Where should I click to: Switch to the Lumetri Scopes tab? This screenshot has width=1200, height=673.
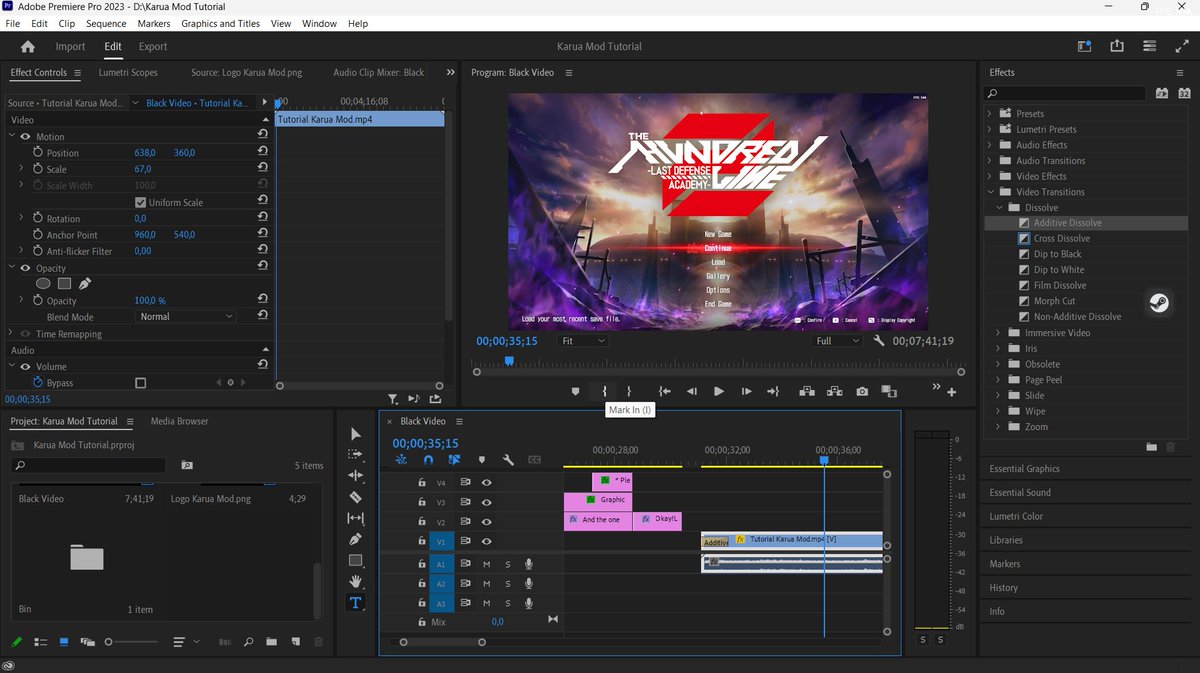[128, 73]
